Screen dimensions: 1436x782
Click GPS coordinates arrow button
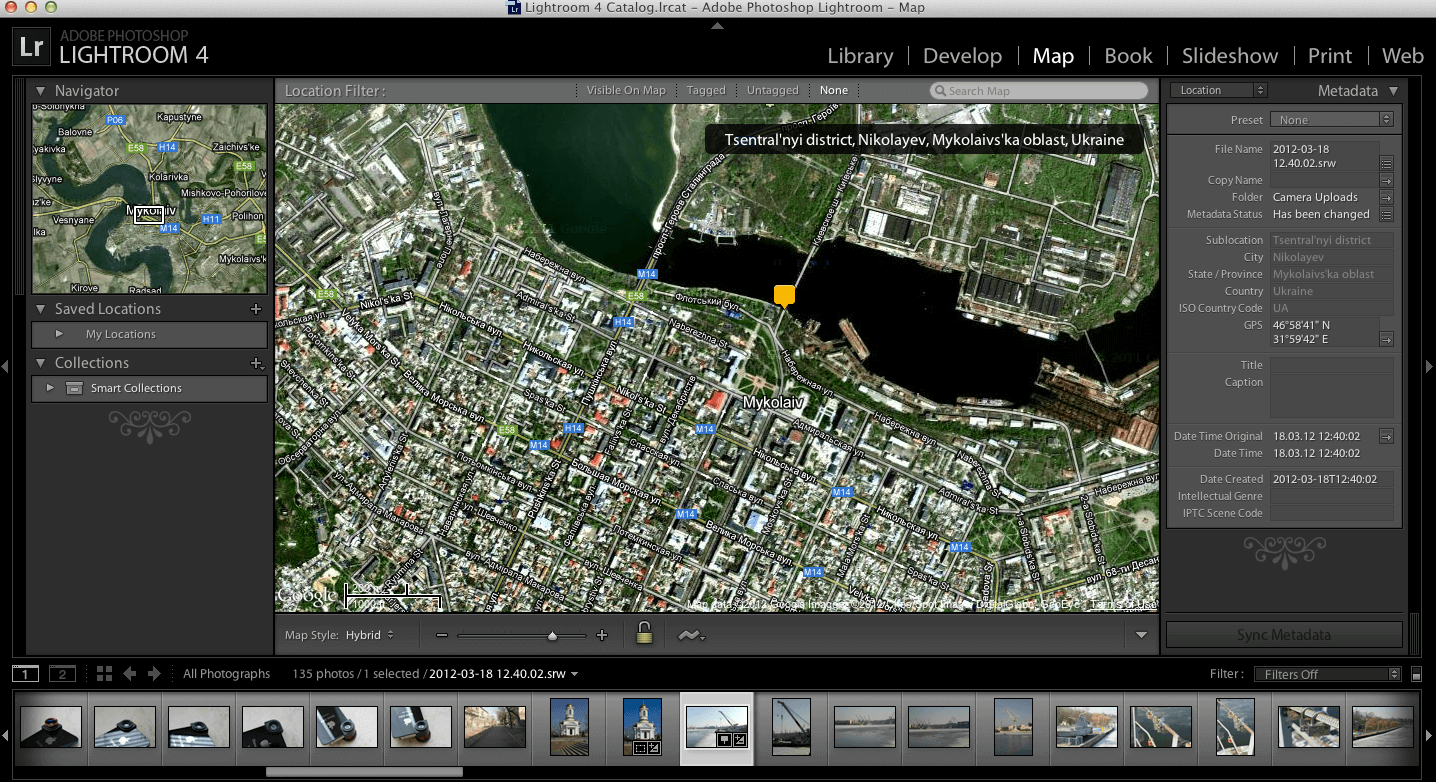[1386, 339]
